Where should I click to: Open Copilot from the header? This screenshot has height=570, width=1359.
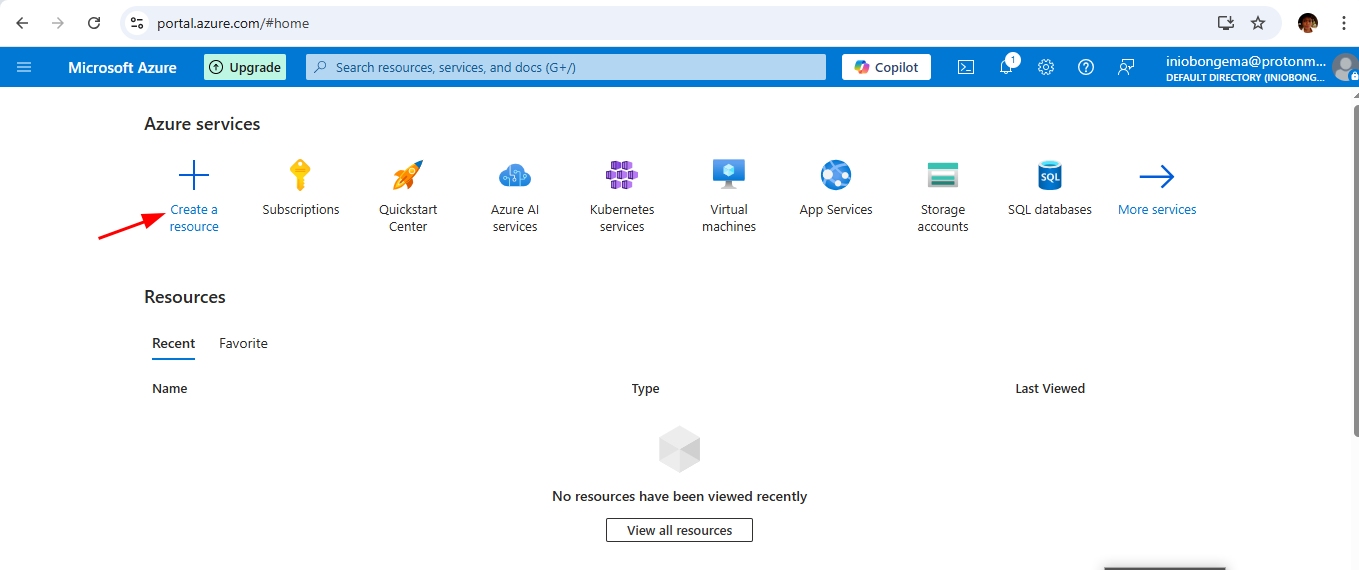point(886,67)
